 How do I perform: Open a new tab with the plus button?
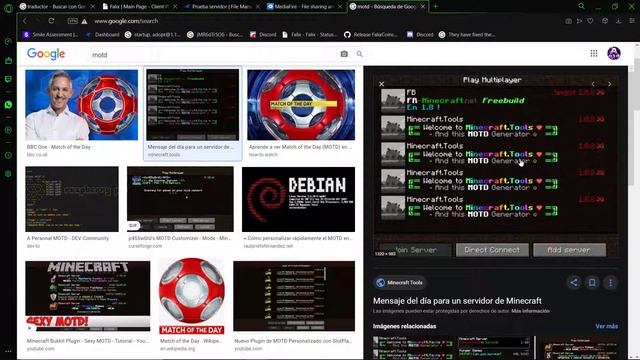435,7
